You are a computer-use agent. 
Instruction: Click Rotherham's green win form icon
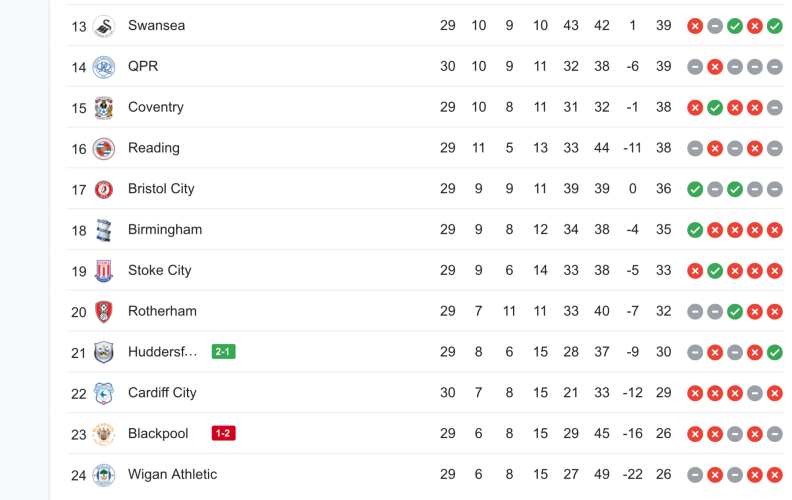click(735, 312)
